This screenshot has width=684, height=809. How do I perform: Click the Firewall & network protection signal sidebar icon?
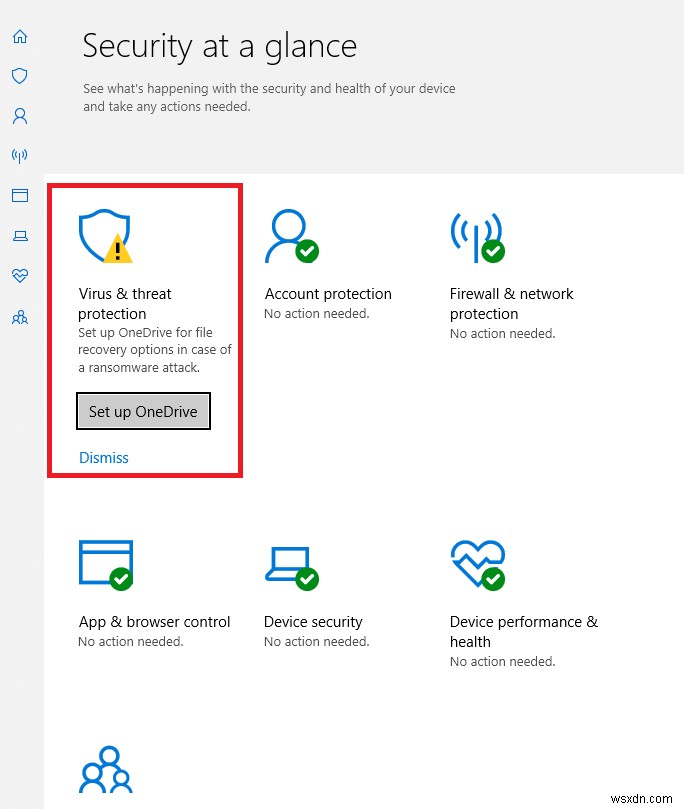tap(19, 156)
